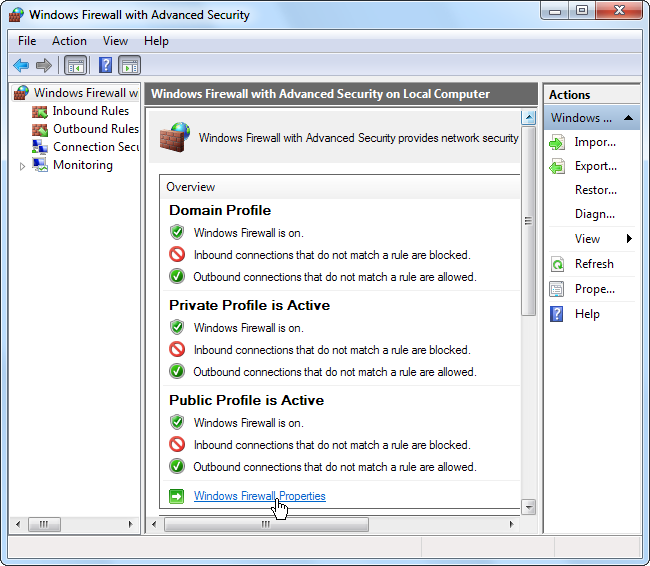Click Public Profile firewall-on shield icon
Screen dimensions: 650x566
tap(177, 422)
